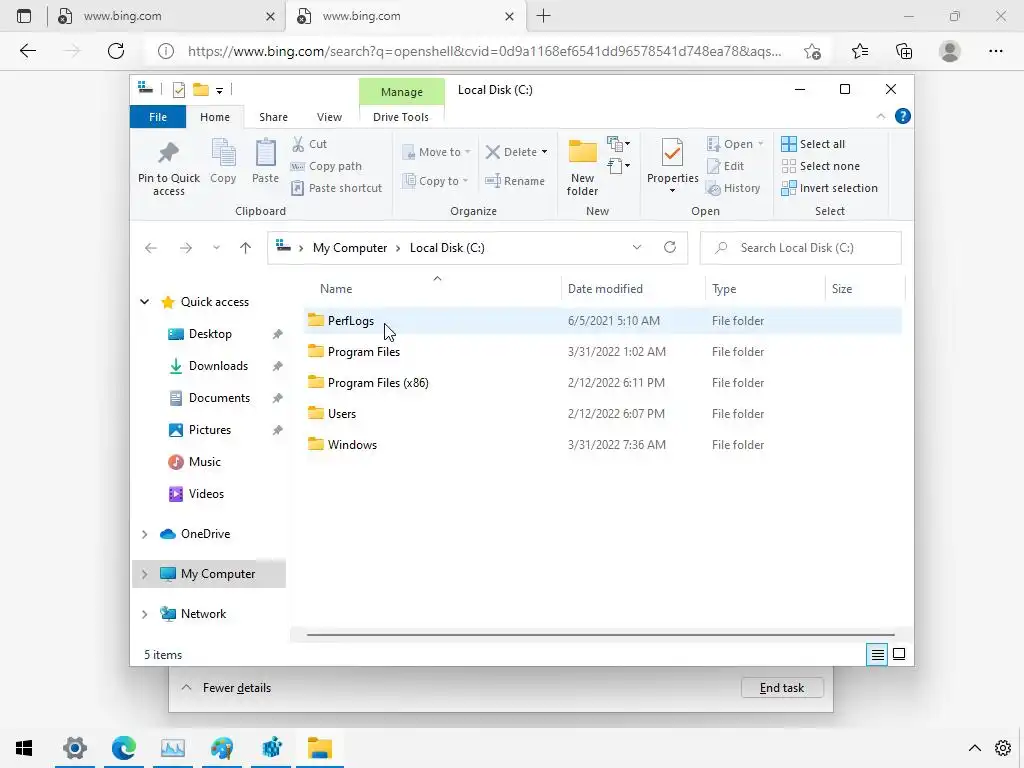The width and height of the screenshot is (1024, 768).
Task: Open Explorer Help with the question mark icon
Action: 903,116
